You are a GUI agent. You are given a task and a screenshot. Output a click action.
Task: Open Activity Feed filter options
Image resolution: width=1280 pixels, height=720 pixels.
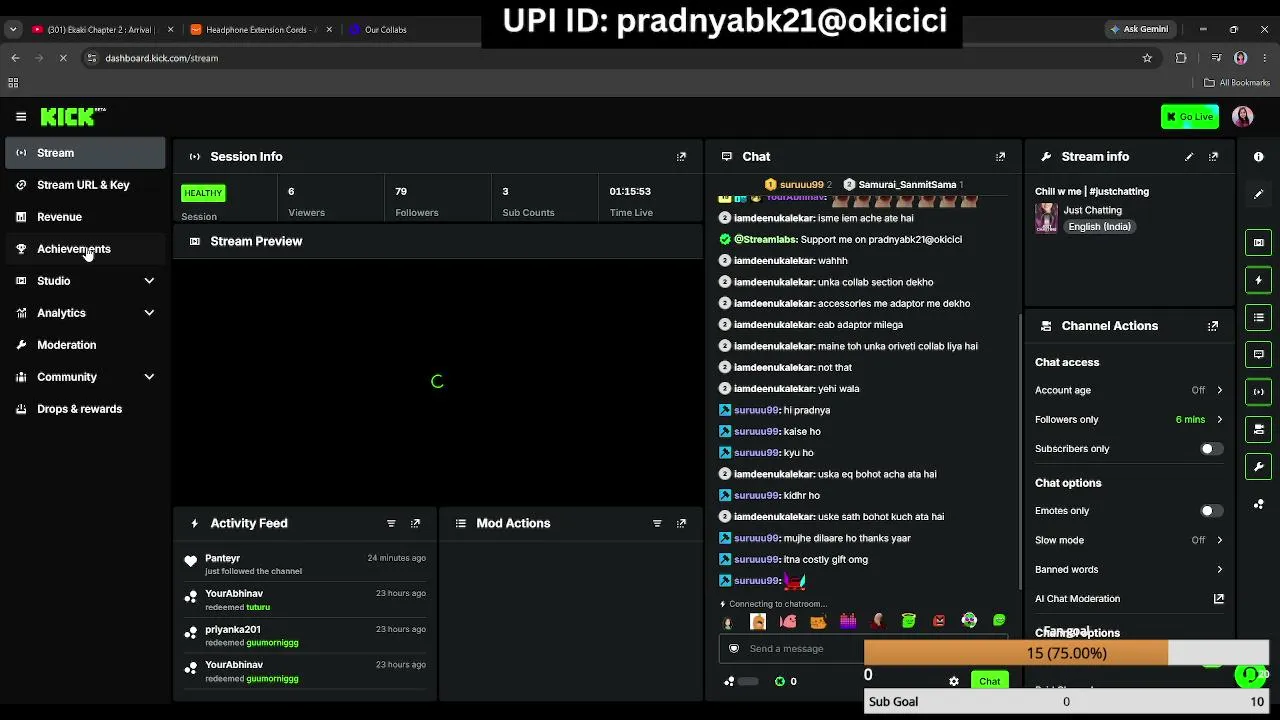click(391, 523)
